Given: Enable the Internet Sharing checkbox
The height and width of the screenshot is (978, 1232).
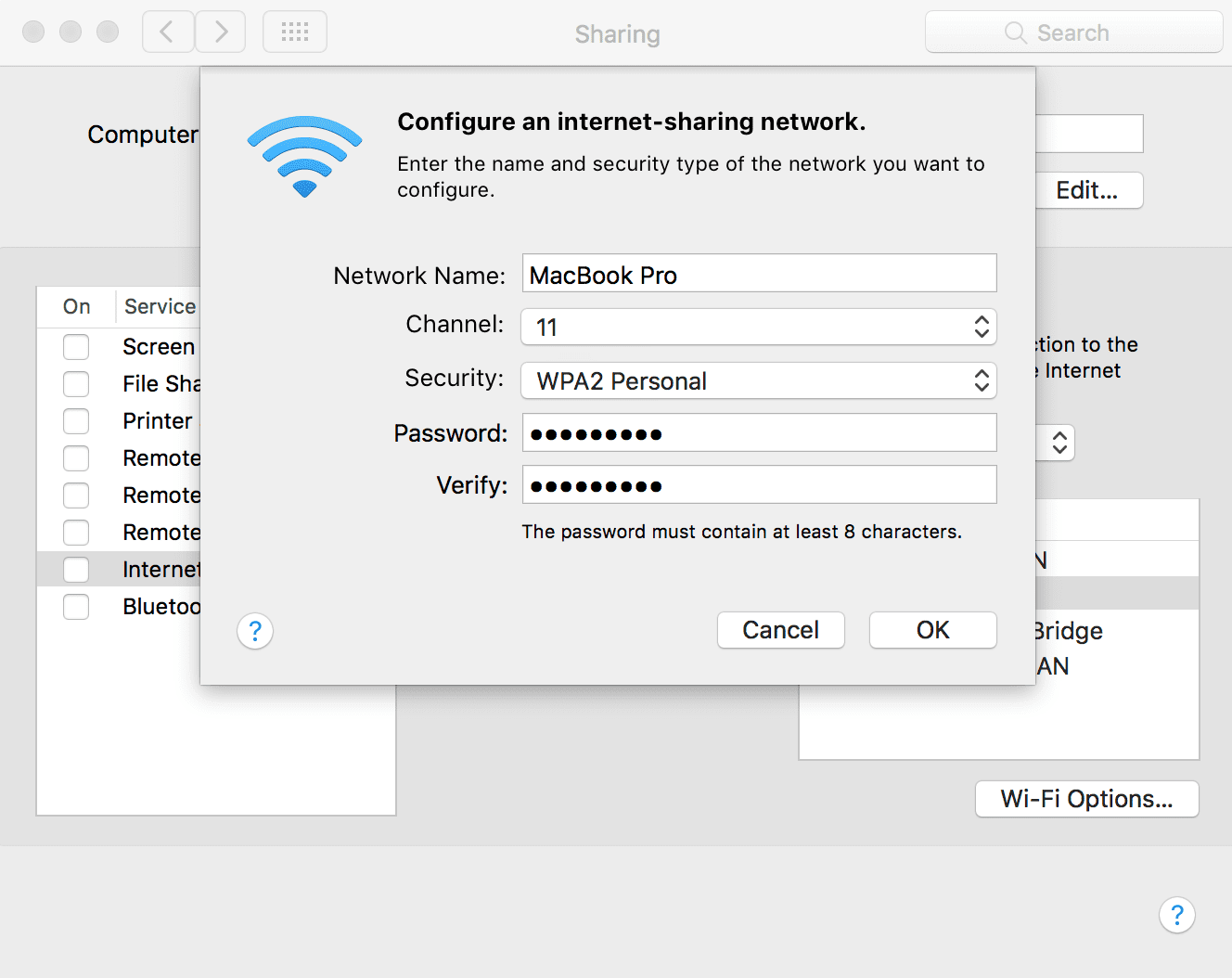Looking at the screenshot, I should coord(76,570).
